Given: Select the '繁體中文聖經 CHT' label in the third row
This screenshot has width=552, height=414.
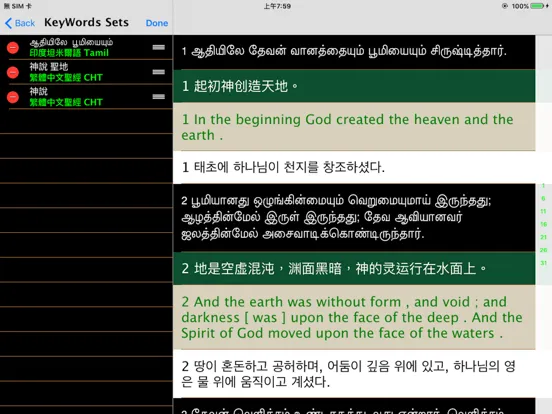Looking at the screenshot, I should (x=66, y=102).
